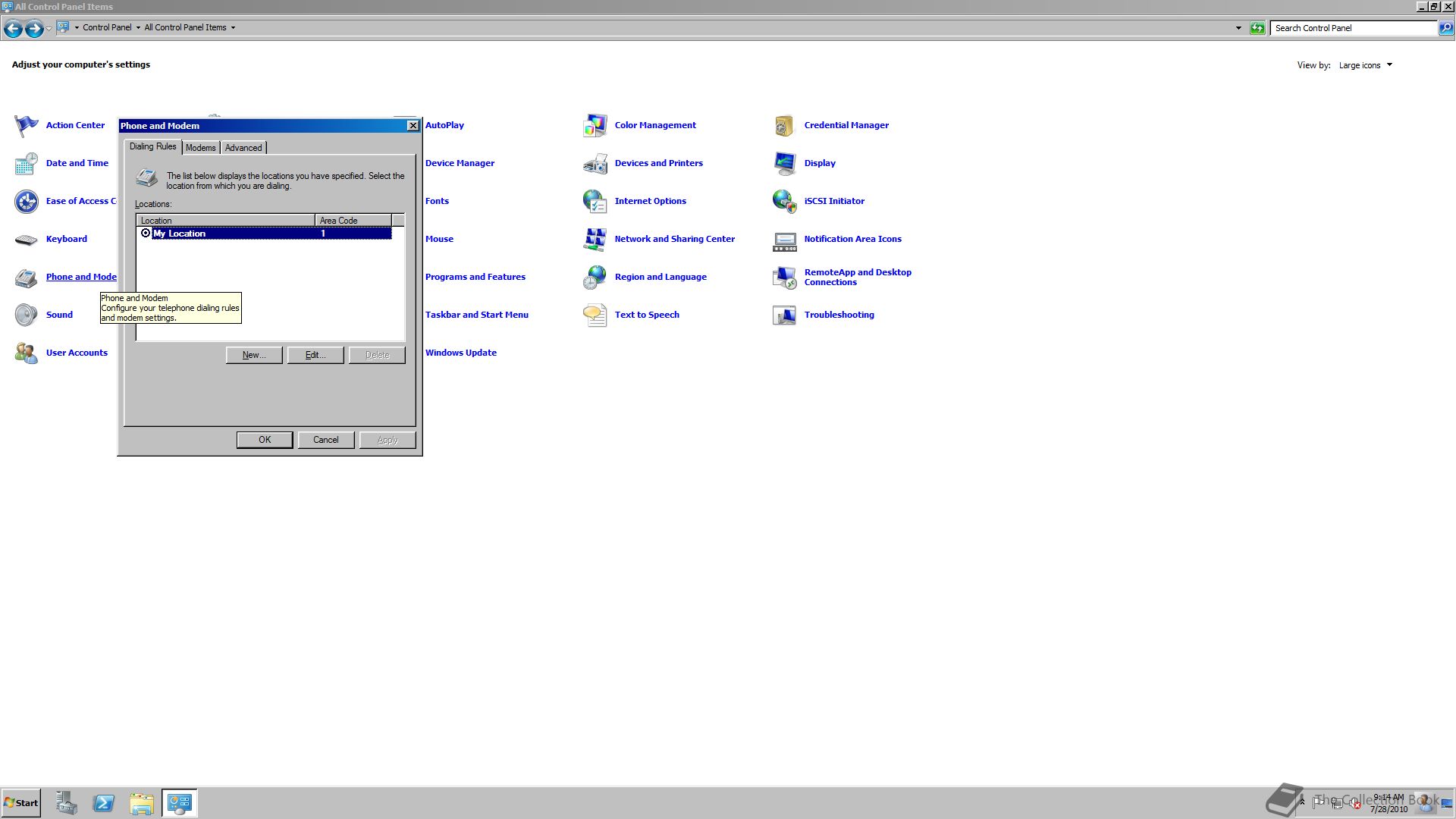
Task: Open the Action Center flag icon
Action: [27, 125]
